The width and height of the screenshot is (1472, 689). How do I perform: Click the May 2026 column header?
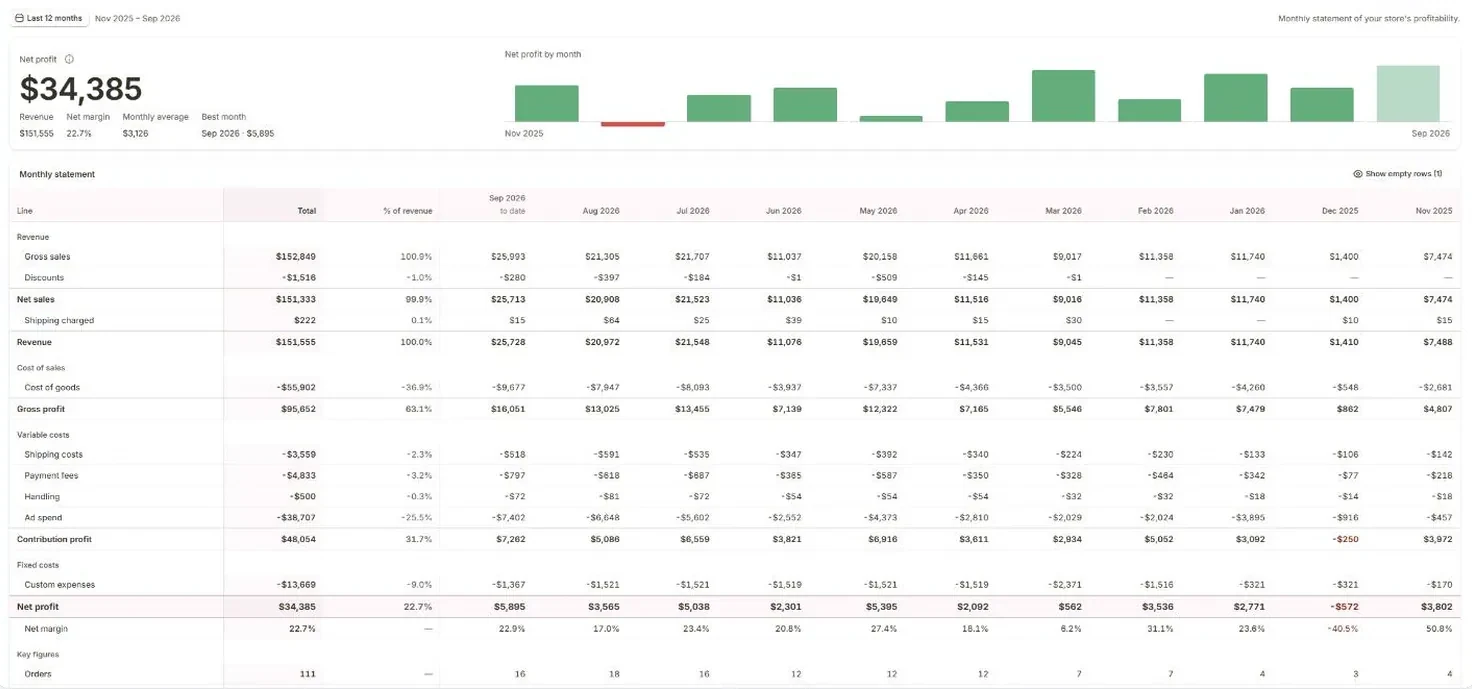coord(878,211)
